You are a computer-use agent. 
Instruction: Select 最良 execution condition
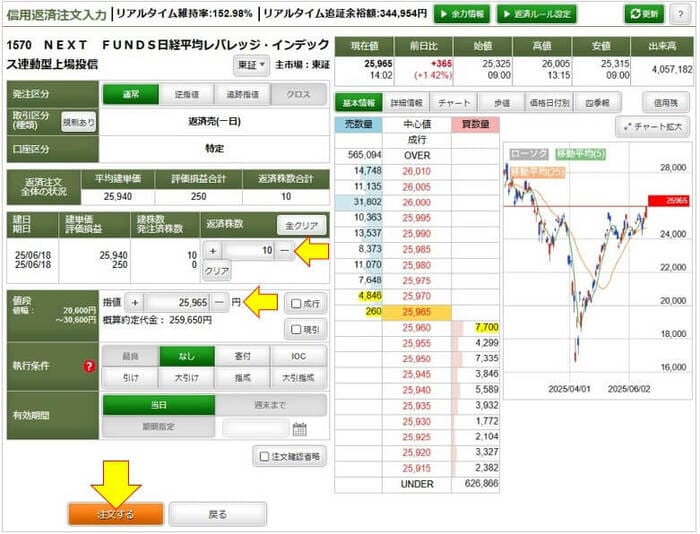(131, 356)
